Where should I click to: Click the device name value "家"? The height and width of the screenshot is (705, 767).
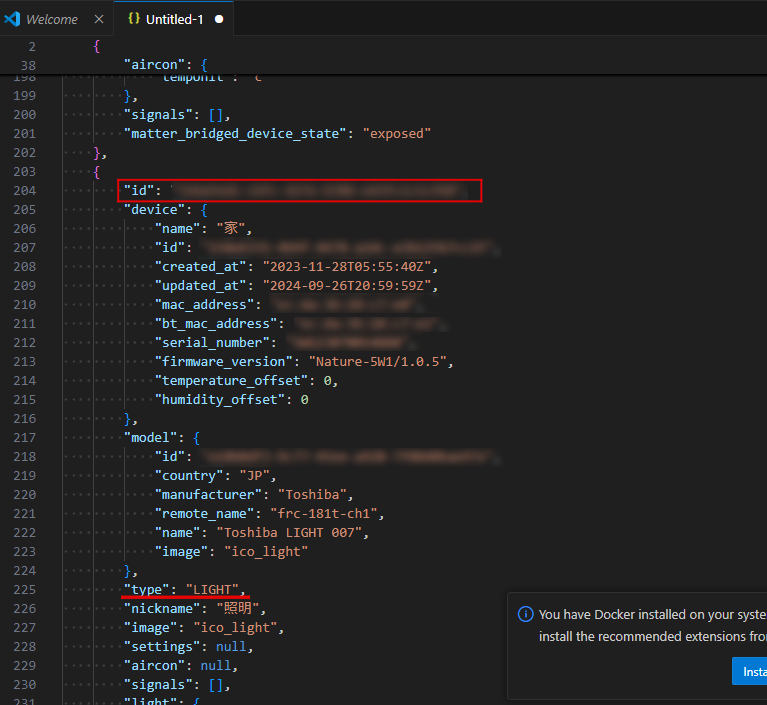(231, 228)
